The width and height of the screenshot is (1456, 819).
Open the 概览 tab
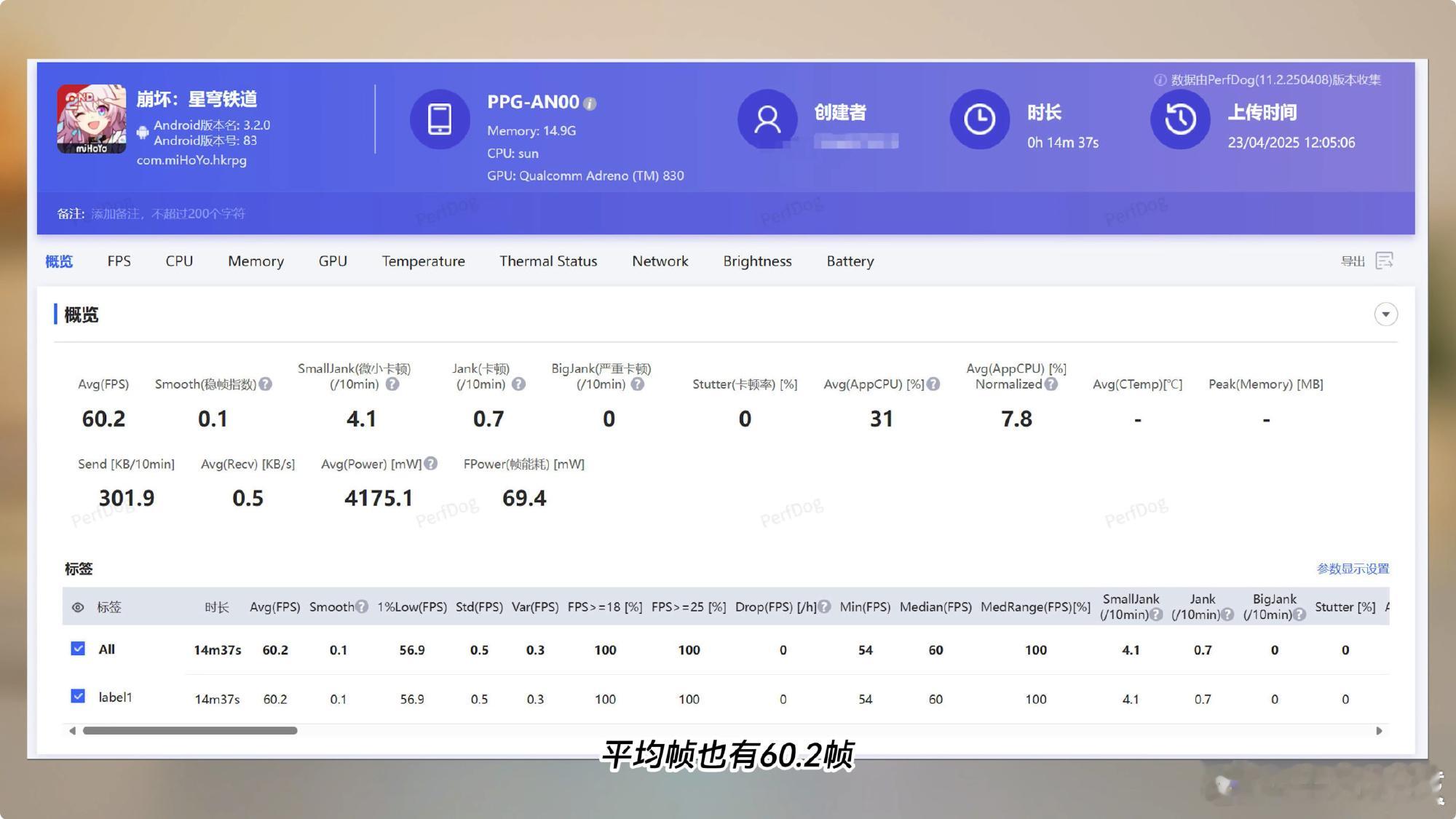click(x=59, y=261)
